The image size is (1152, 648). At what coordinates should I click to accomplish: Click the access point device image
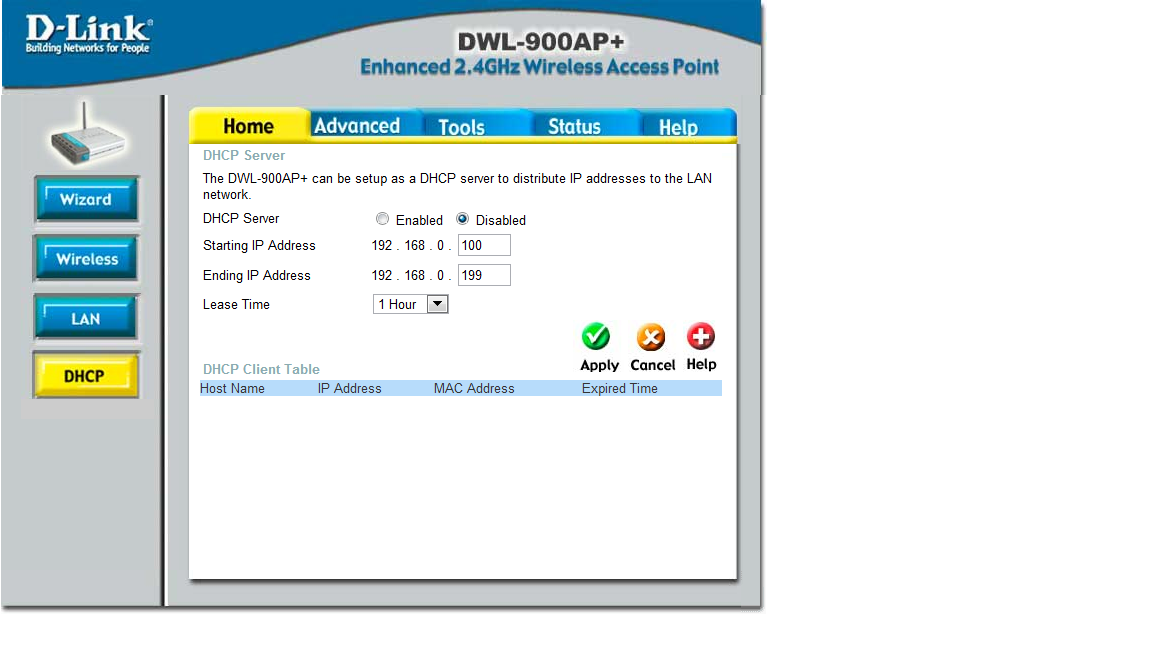coord(87,136)
